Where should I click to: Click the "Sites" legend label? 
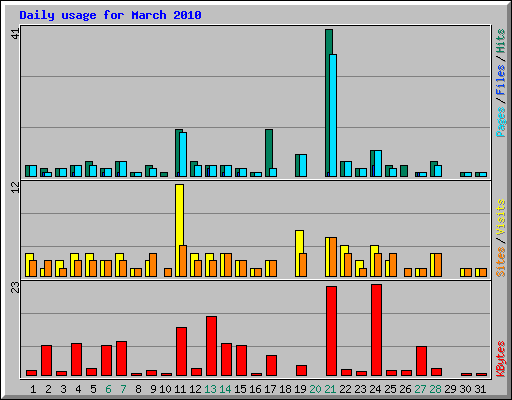(501, 262)
